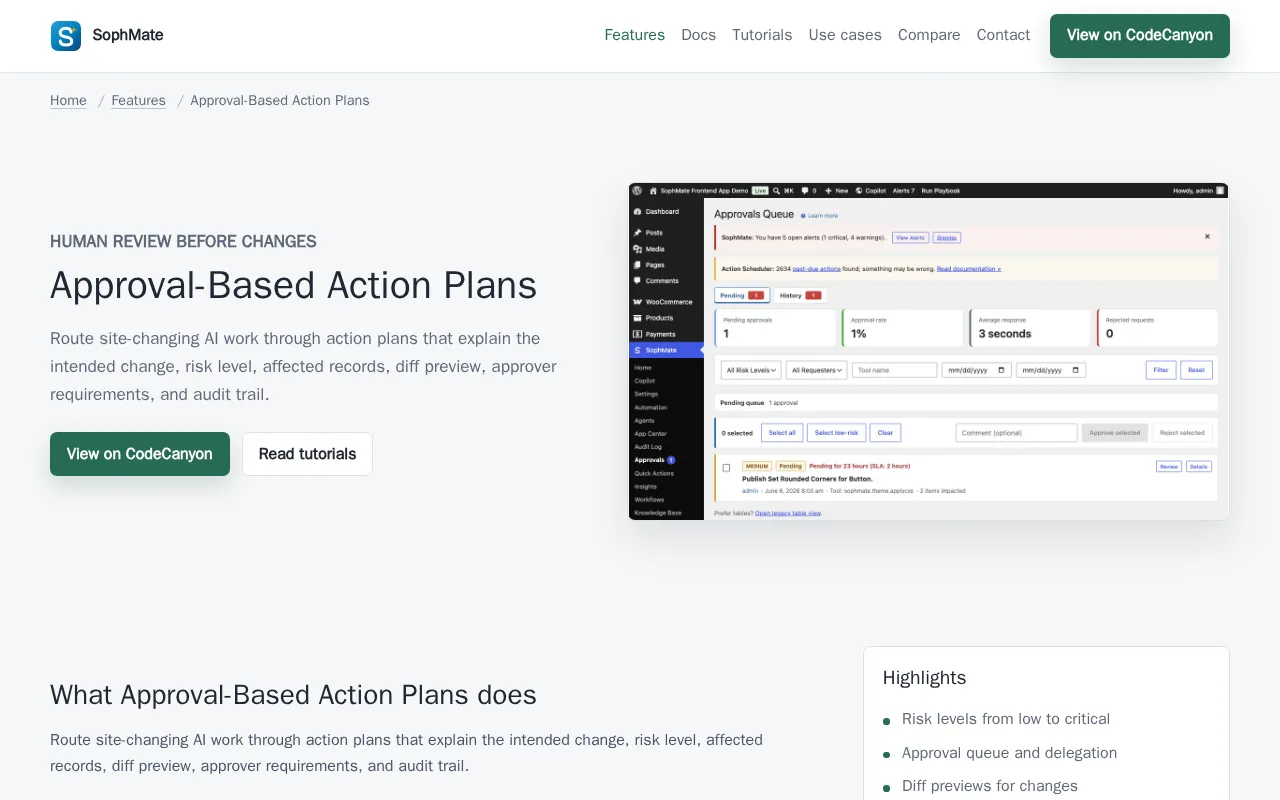This screenshot has height=800, width=1280.
Task: Click the Read tutorials button
Action: tap(307, 454)
